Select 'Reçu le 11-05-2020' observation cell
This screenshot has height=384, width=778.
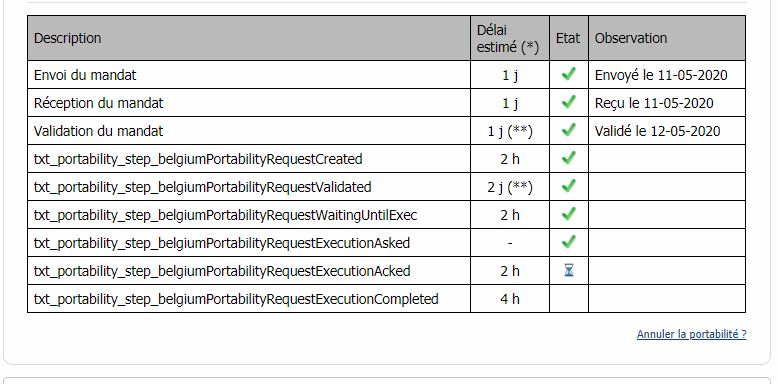pyautogui.click(x=667, y=103)
